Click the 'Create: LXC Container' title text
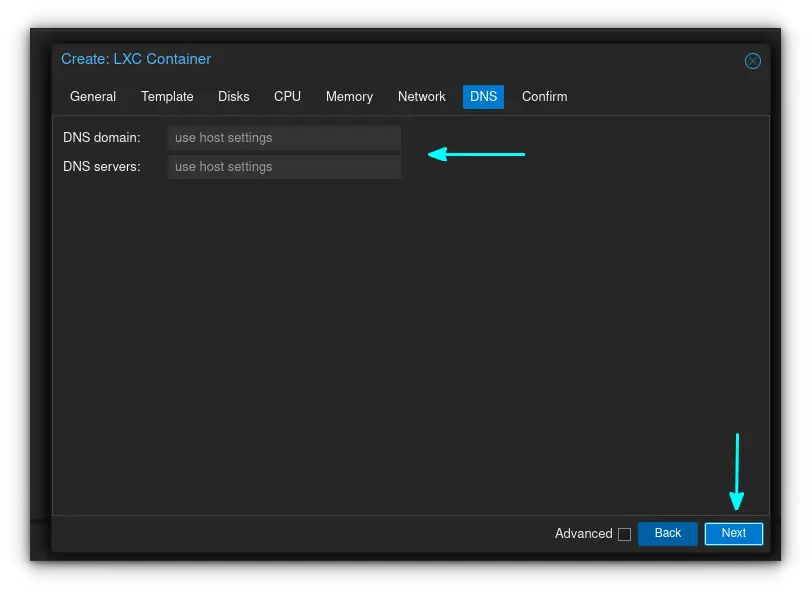This screenshot has width=811, height=593. (x=136, y=59)
